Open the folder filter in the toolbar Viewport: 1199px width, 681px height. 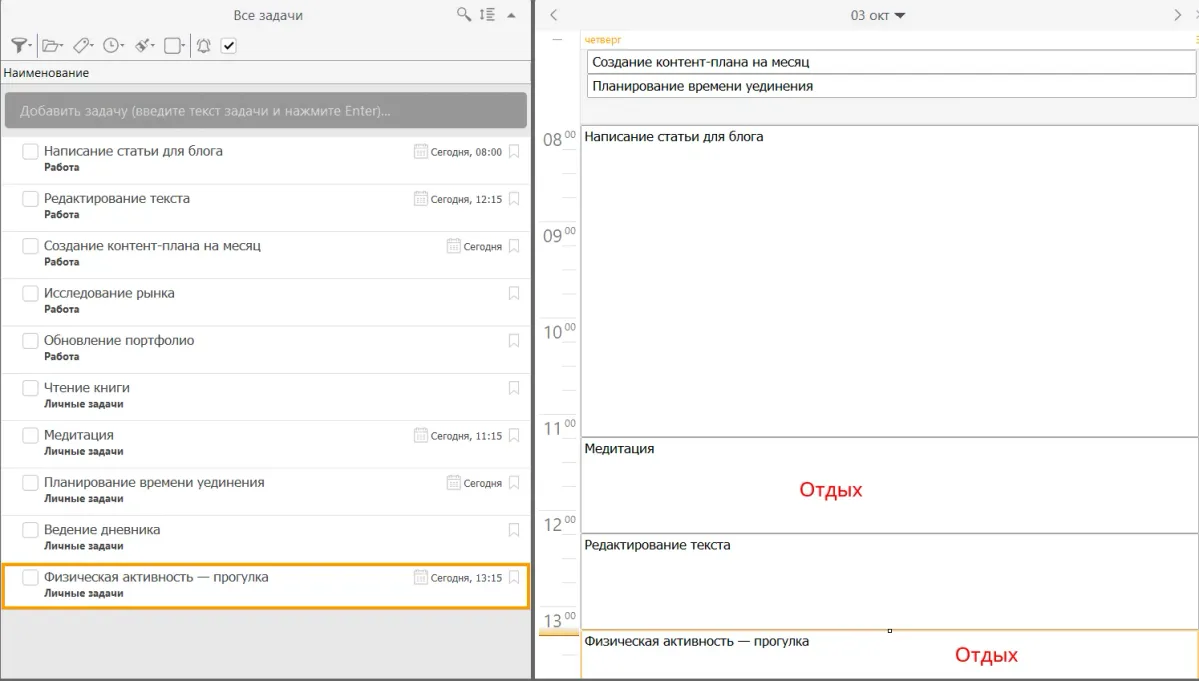pos(51,45)
